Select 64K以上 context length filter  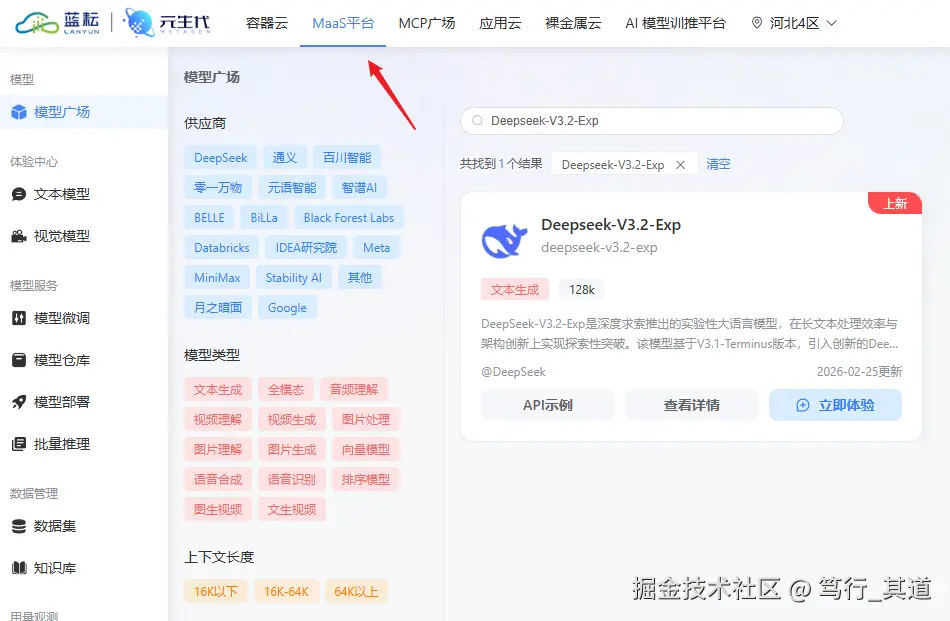(356, 591)
